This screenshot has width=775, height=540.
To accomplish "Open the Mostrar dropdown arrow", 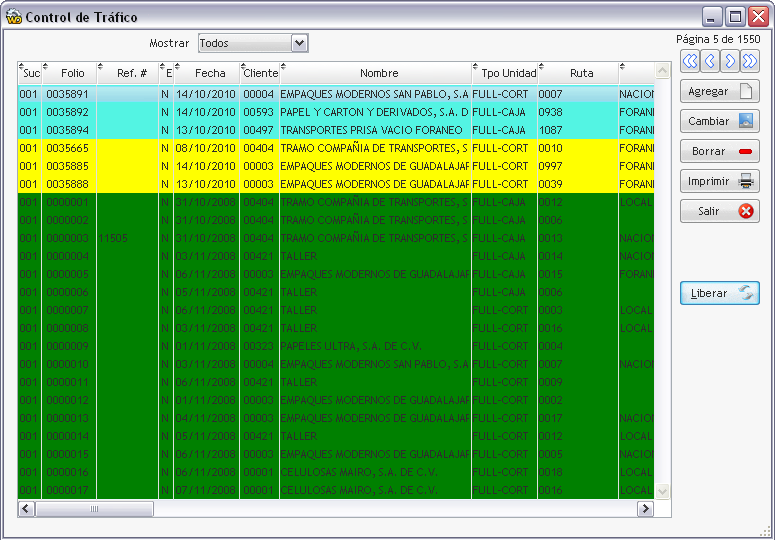I will tap(299, 43).
